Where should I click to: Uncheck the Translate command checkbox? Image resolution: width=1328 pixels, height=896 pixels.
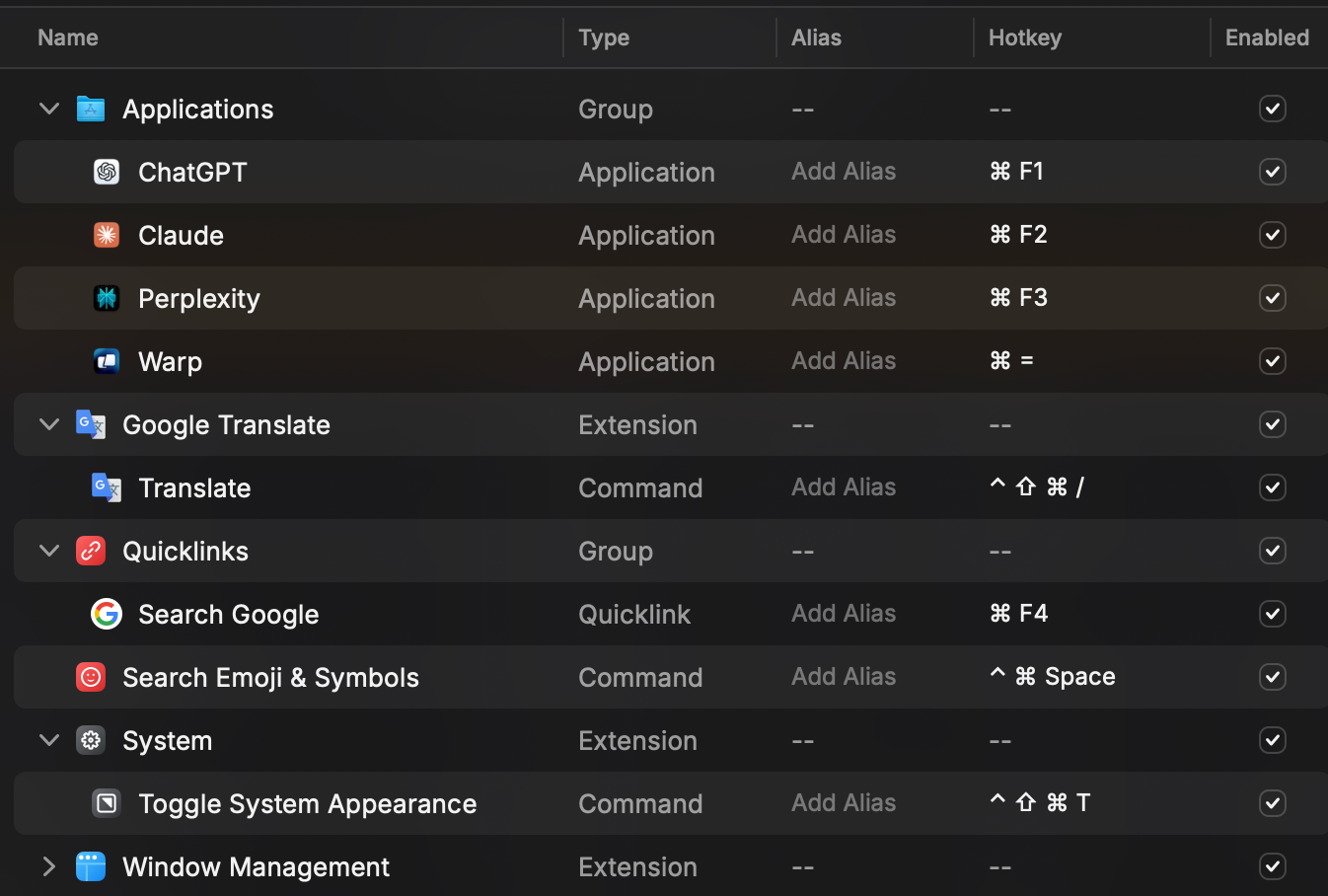(1273, 487)
